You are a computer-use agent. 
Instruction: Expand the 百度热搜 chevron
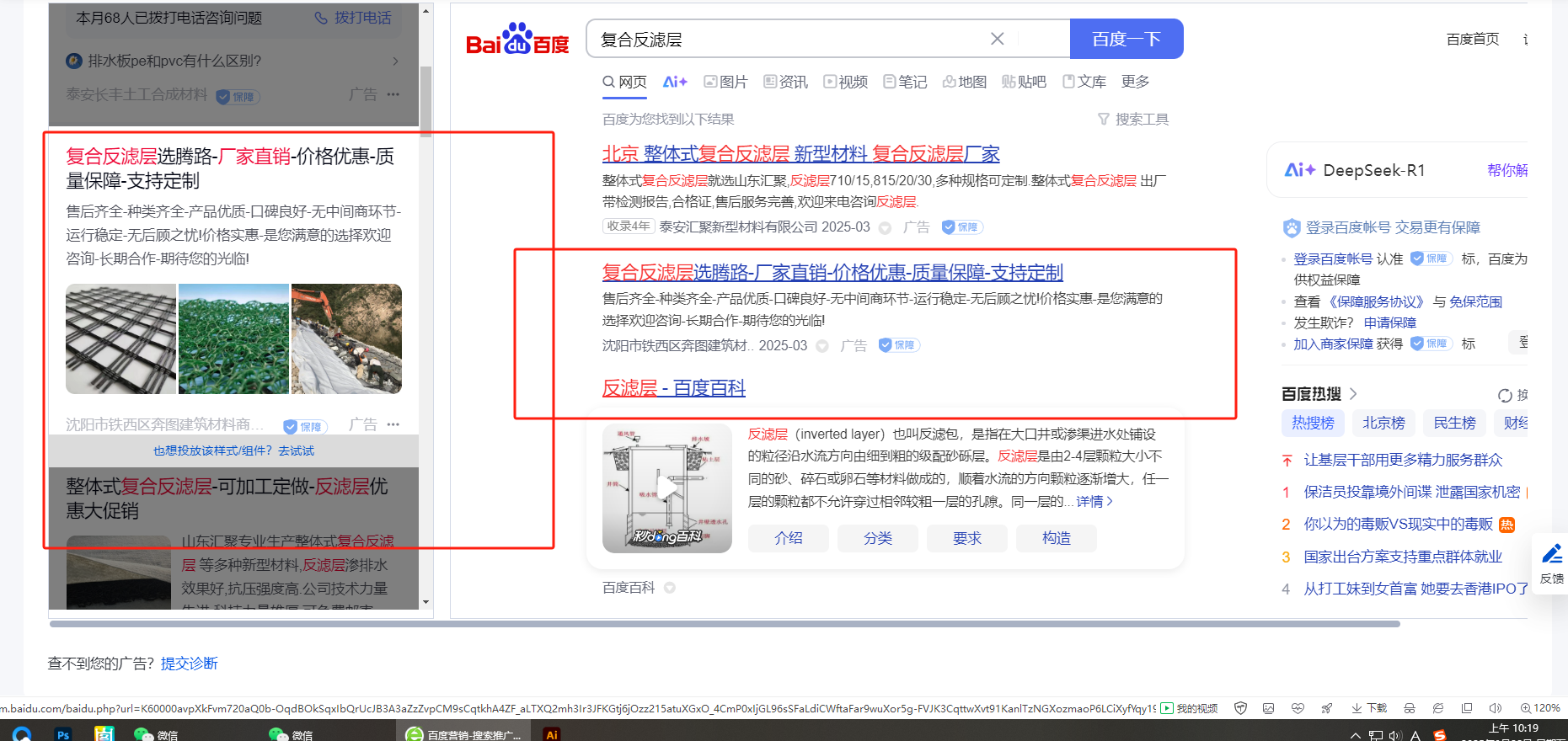coord(1353,393)
